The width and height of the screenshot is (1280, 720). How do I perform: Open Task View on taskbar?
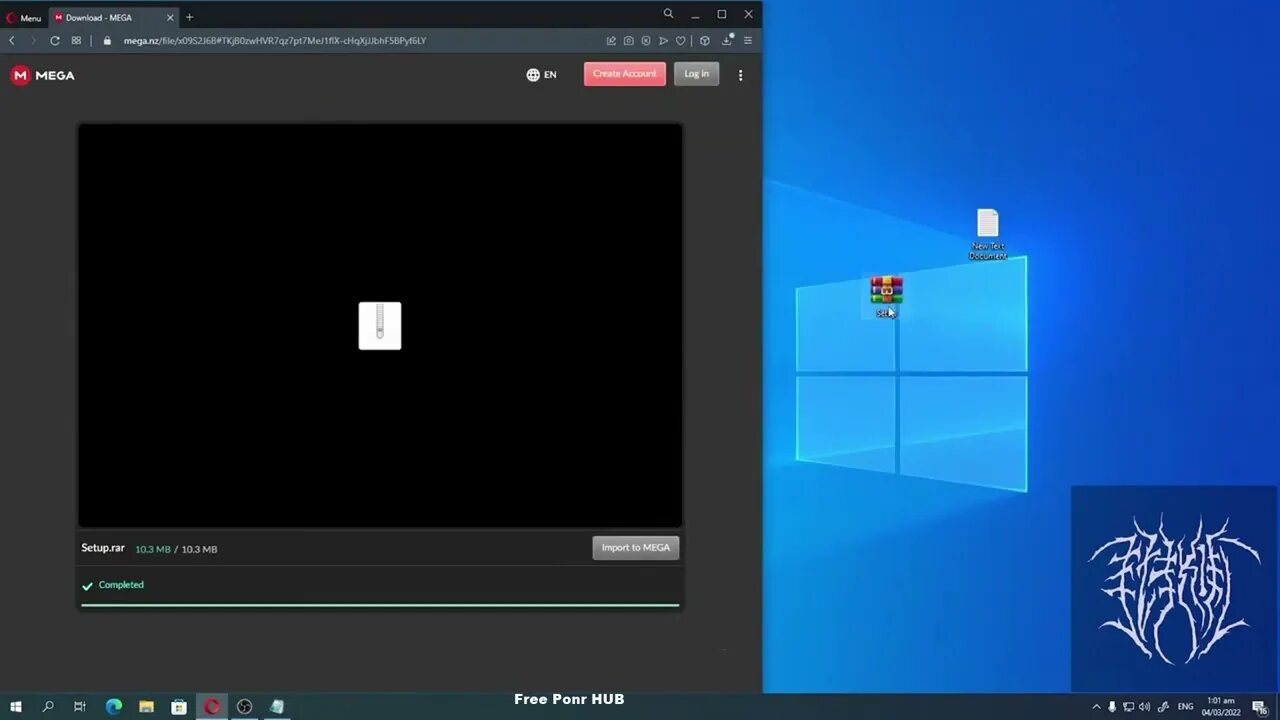pos(80,707)
